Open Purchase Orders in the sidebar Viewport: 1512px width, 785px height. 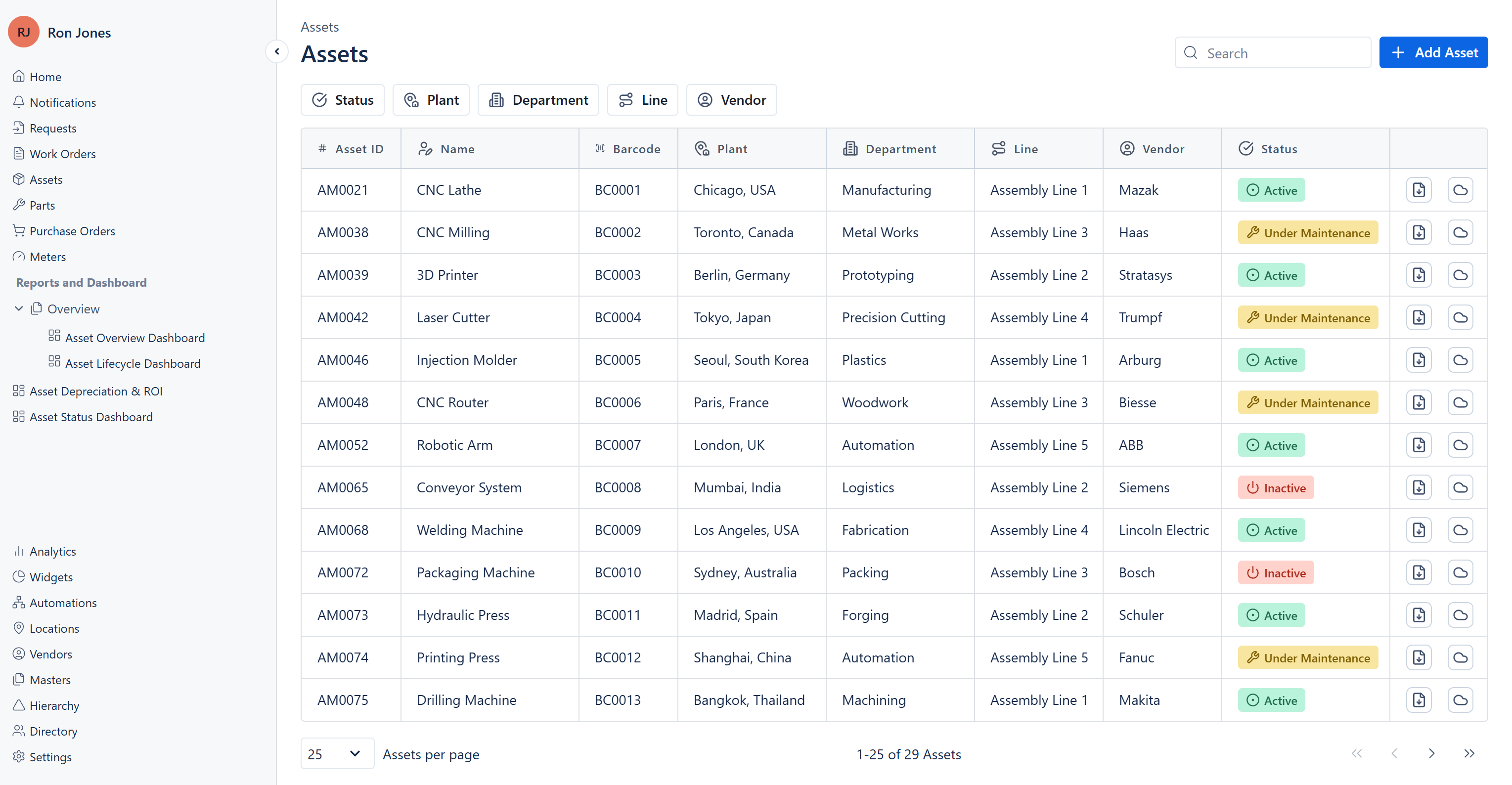[x=65, y=231]
